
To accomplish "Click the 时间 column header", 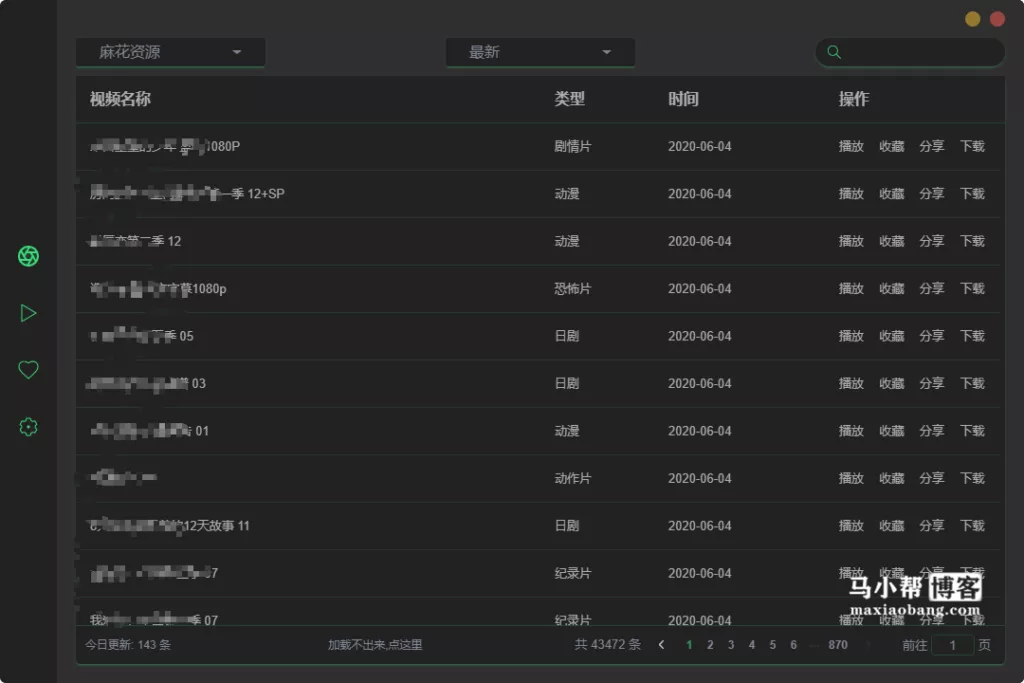I will (x=683, y=99).
